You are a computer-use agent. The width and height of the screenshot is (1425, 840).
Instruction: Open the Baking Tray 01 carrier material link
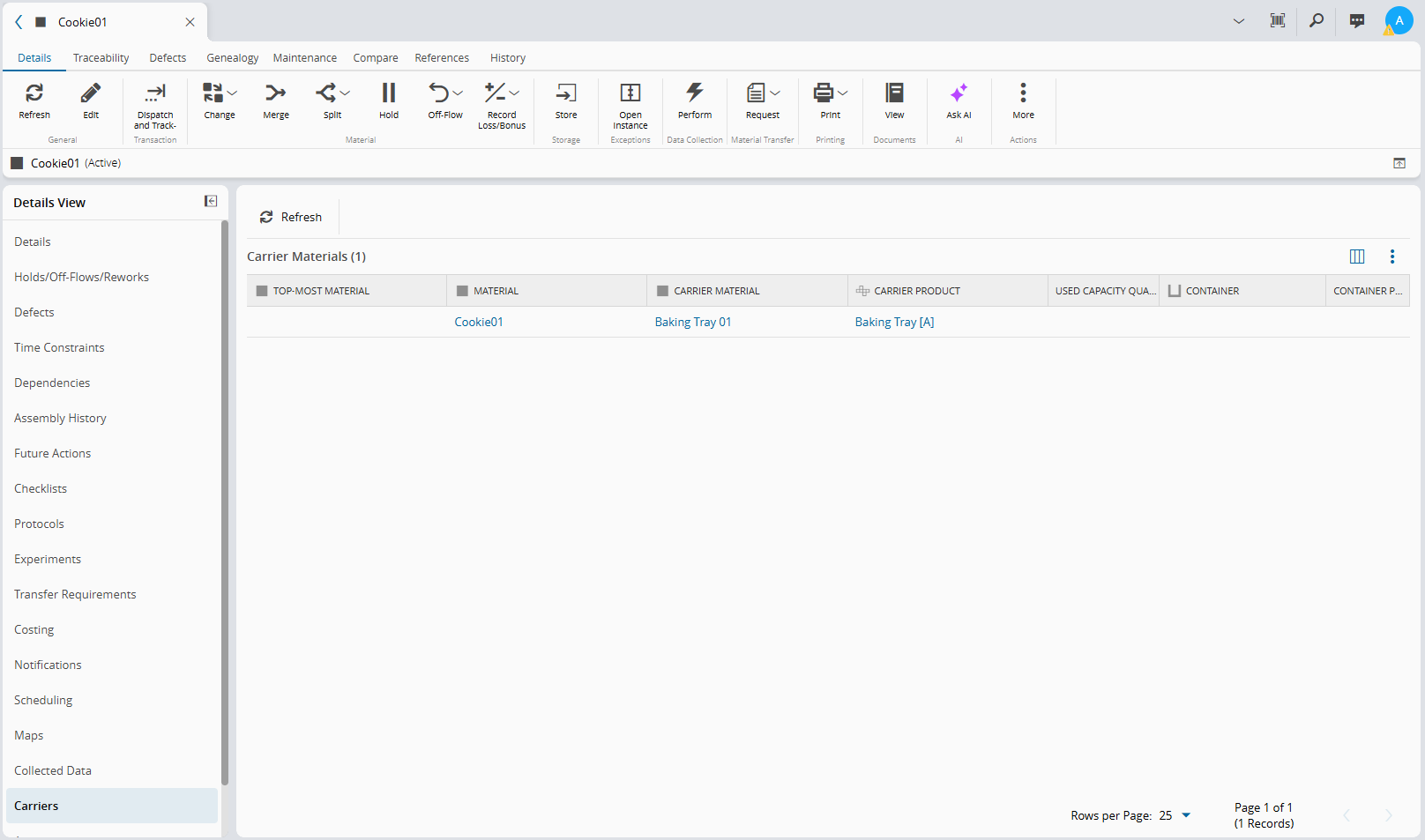693,322
